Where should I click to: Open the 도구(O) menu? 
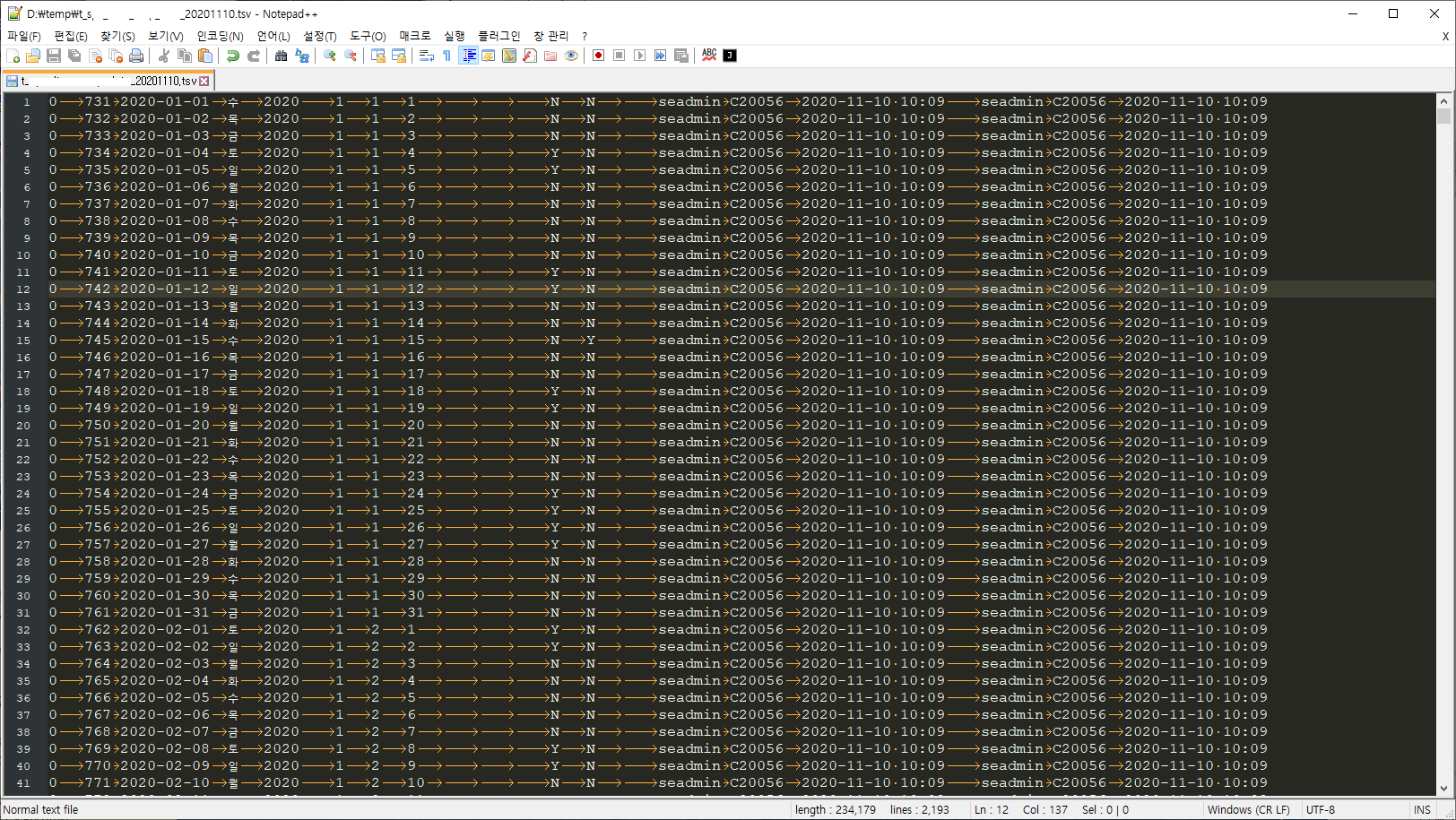coord(368,36)
